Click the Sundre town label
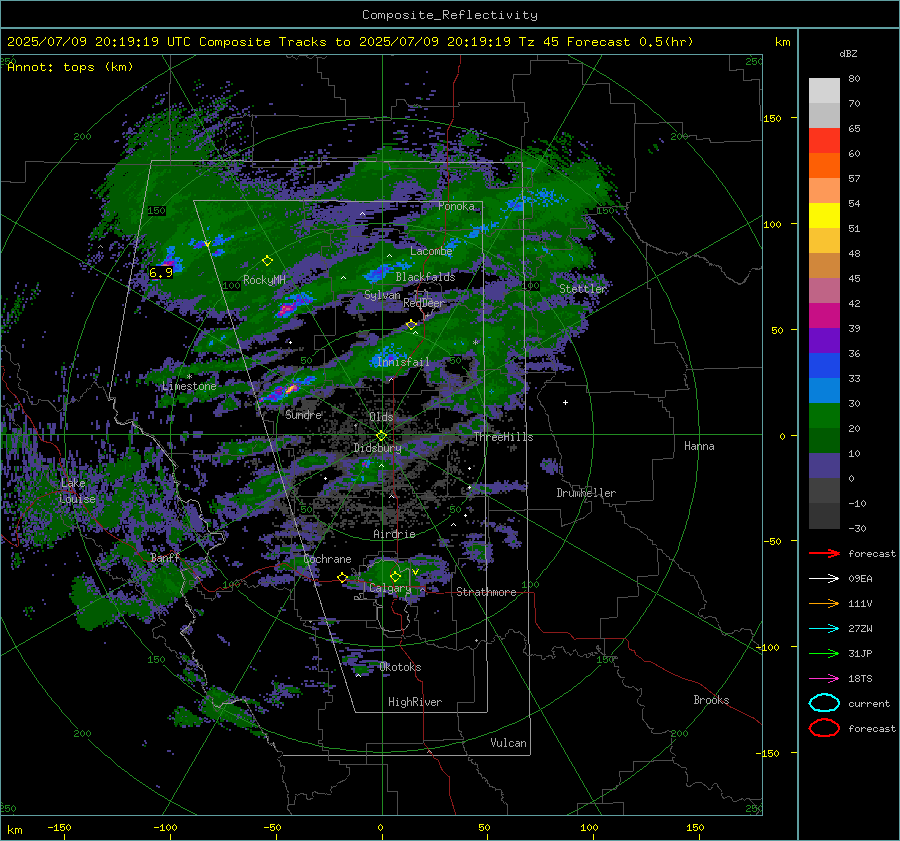The width and height of the screenshot is (900, 841). pyautogui.click(x=304, y=415)
